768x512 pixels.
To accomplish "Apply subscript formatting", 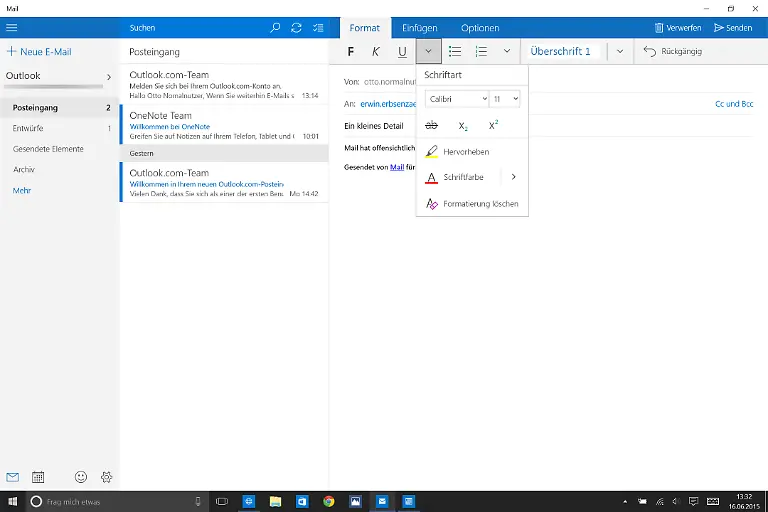I will click(x=463, y=125).
